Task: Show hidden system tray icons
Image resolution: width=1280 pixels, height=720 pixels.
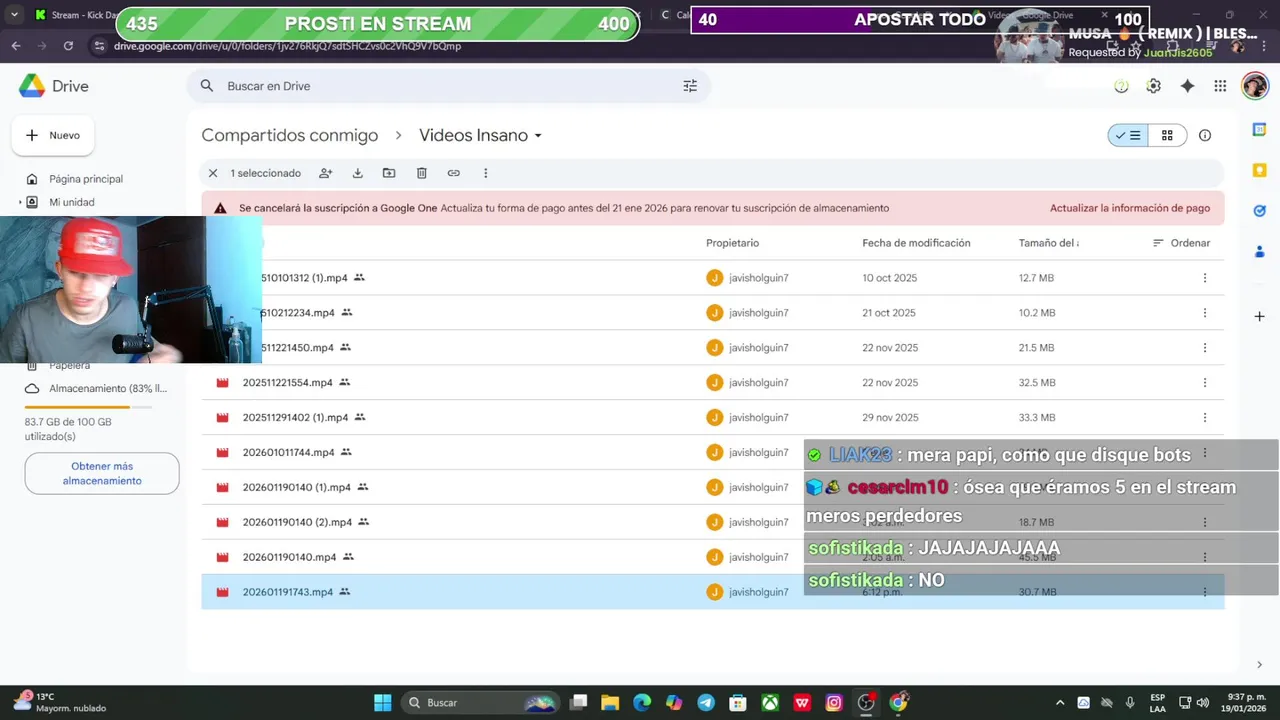Action: click(1060, 703)
